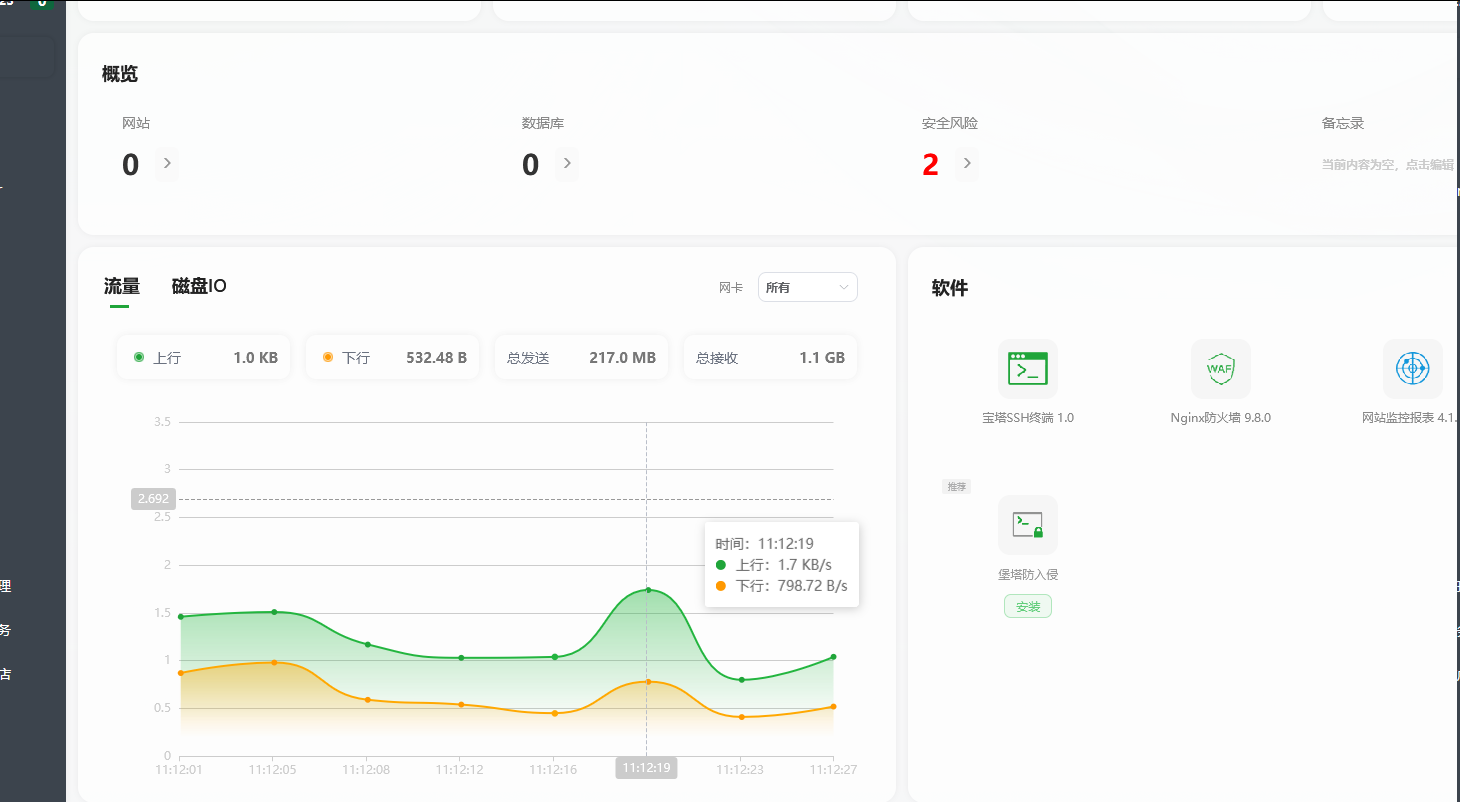This screenshot has height=802, width=1460.
Task: Open the 网站监控报表 icon
Action: [x=1412, y=369]
